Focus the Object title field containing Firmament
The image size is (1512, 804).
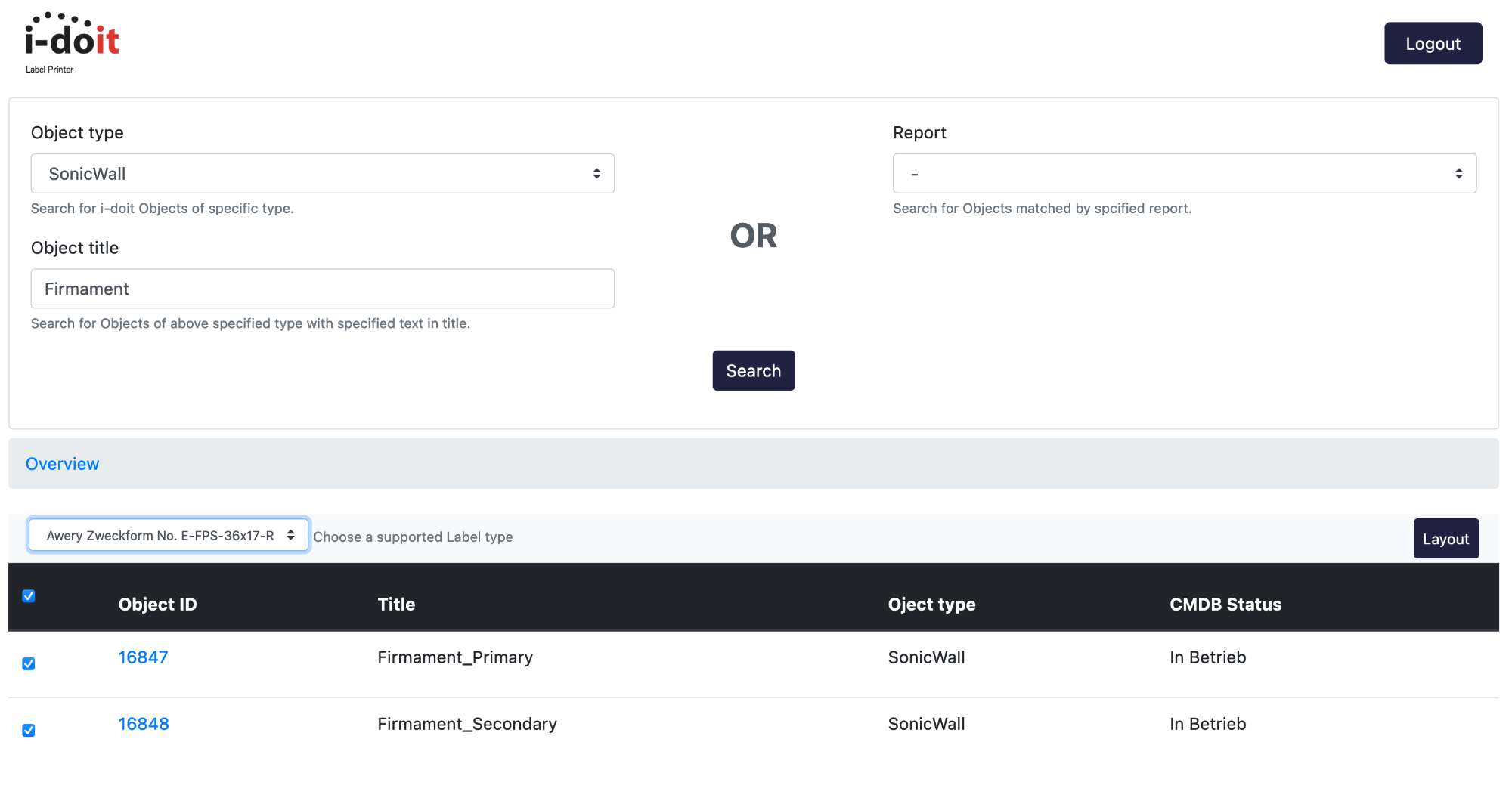[323, 289]
